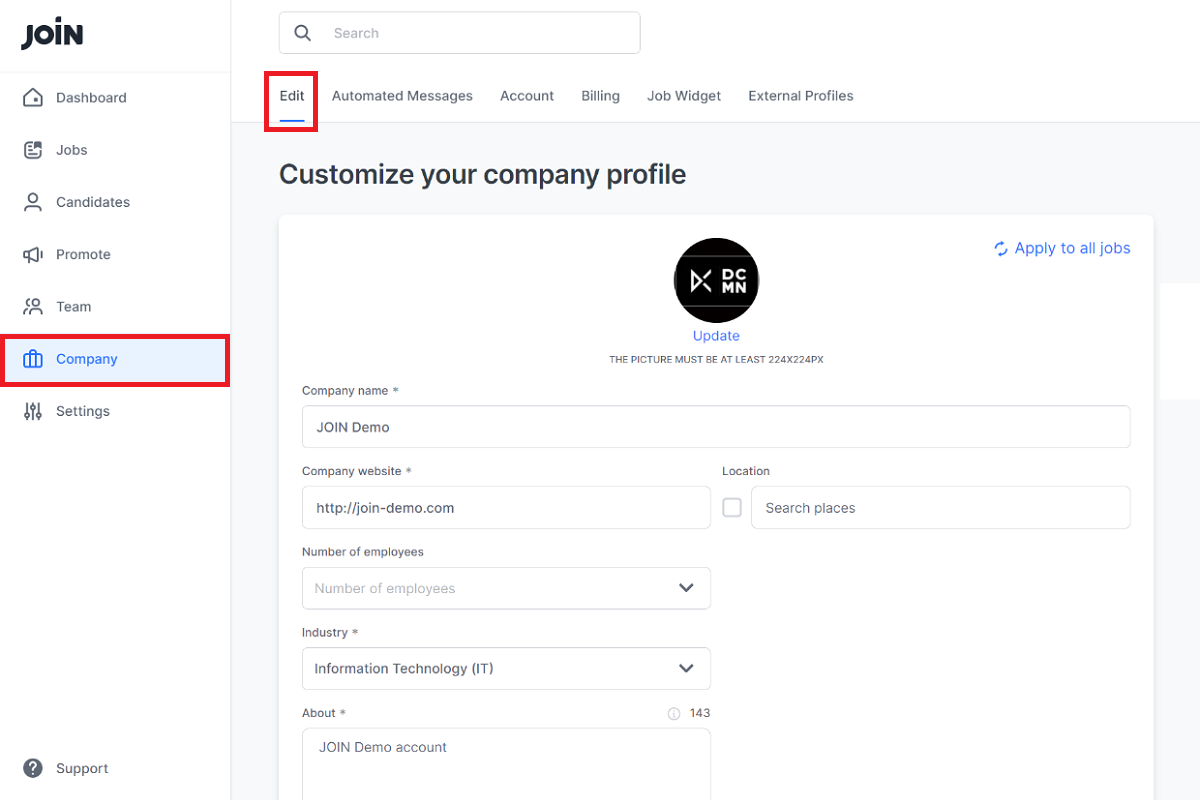Image resolution: width=1200 pixels, height=800 pixels.
Task: Click Apply to all jobs
Action: tap(1062, 248)
